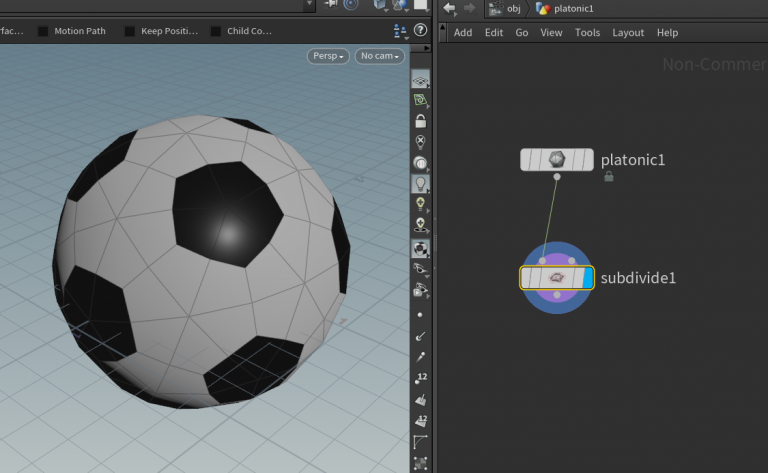This screenshot has height=473, width=768.
Task: Click the sphere and shapes toolbar icon
Action: (x=400, y=5)
